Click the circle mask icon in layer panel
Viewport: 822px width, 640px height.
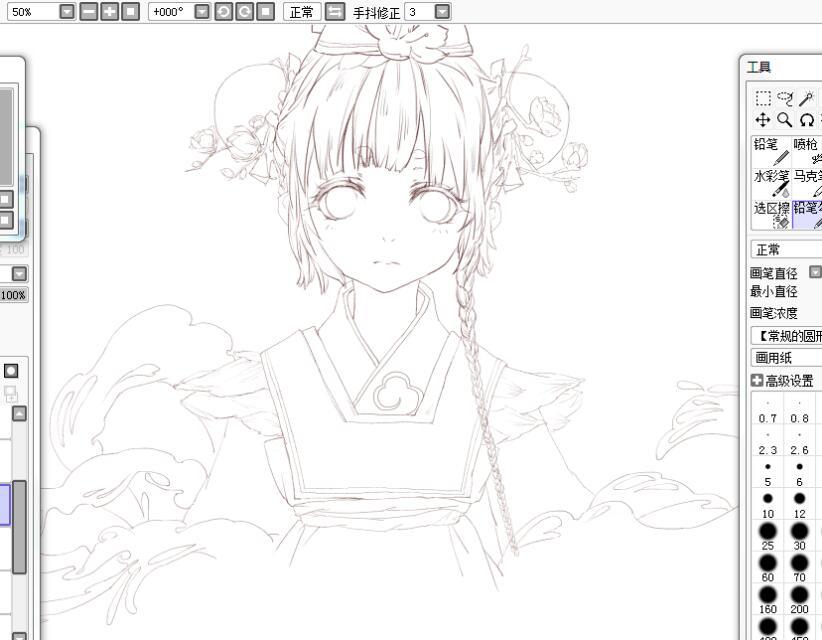pyautogui.click(x=11, y=371)
